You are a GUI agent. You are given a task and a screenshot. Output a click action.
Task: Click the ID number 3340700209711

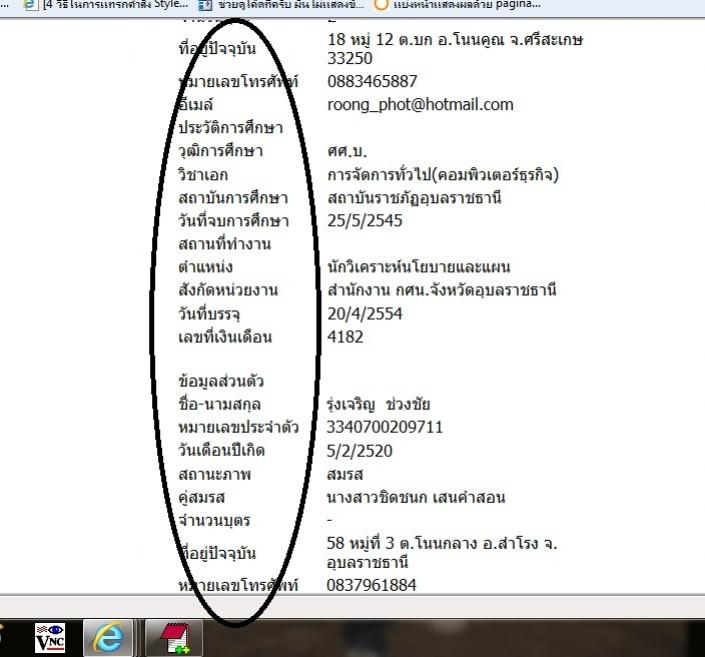384,427
